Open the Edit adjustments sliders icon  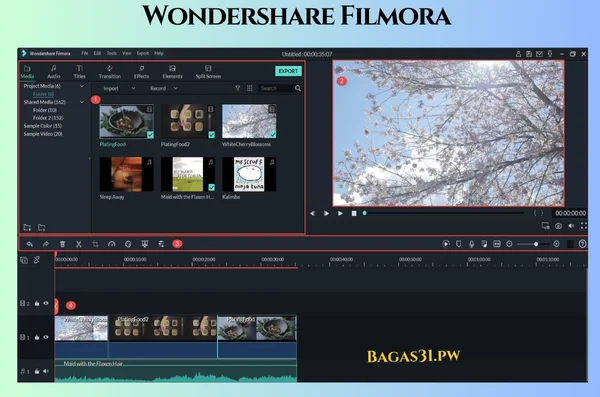tap(161, 244)
